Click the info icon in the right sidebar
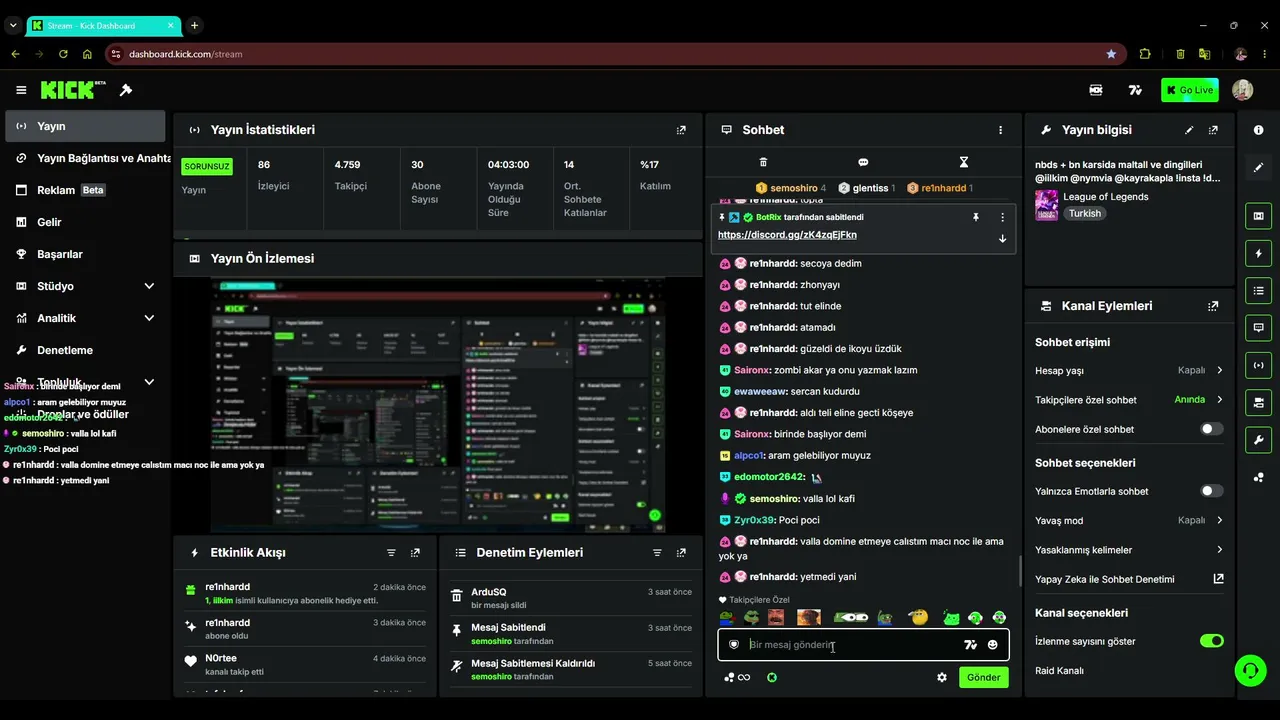1280x720 pixels. point(1258,130)
